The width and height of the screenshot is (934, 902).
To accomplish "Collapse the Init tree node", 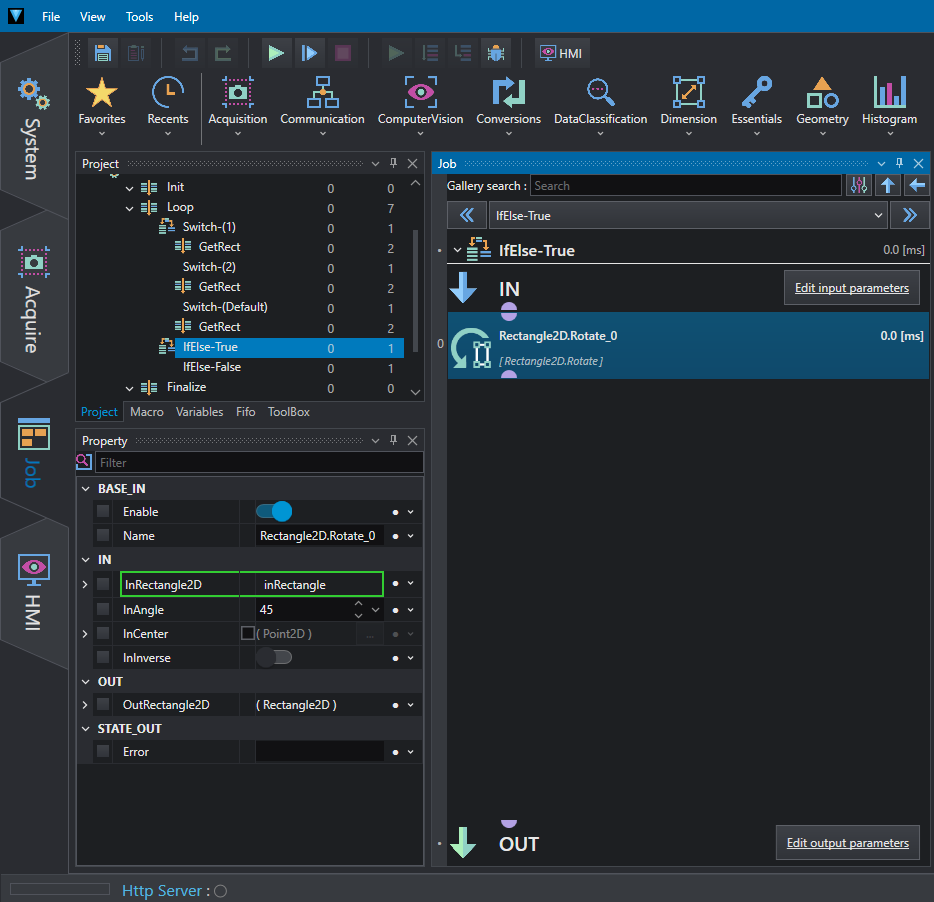I will click(x=129, y=188).
